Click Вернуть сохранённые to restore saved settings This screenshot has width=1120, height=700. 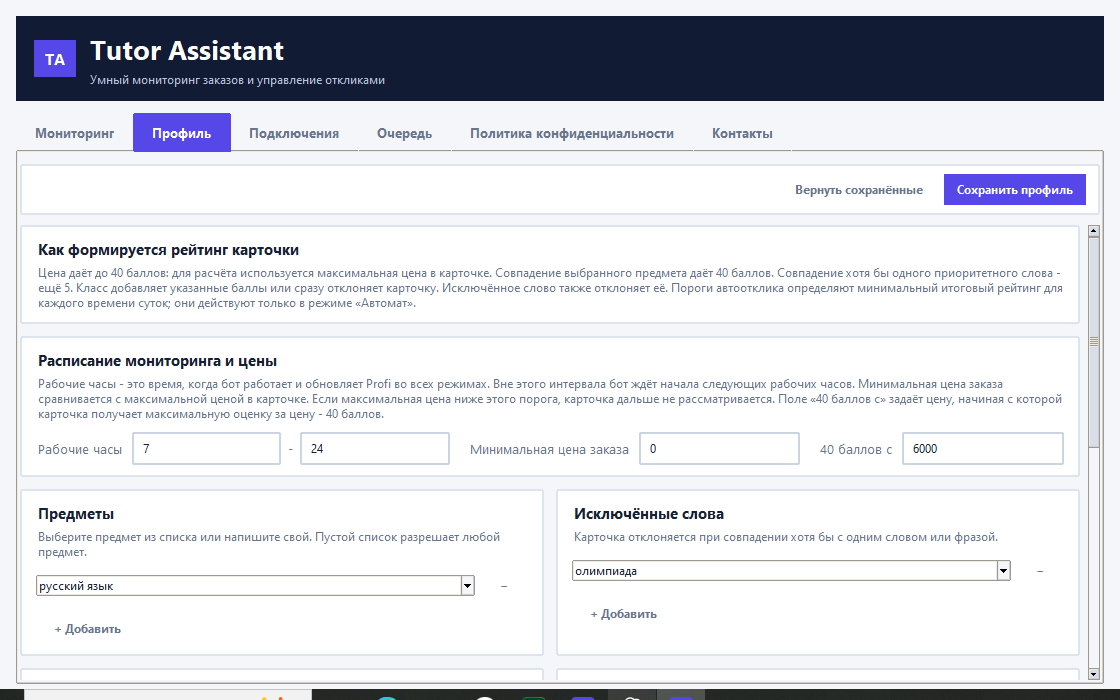859,189
